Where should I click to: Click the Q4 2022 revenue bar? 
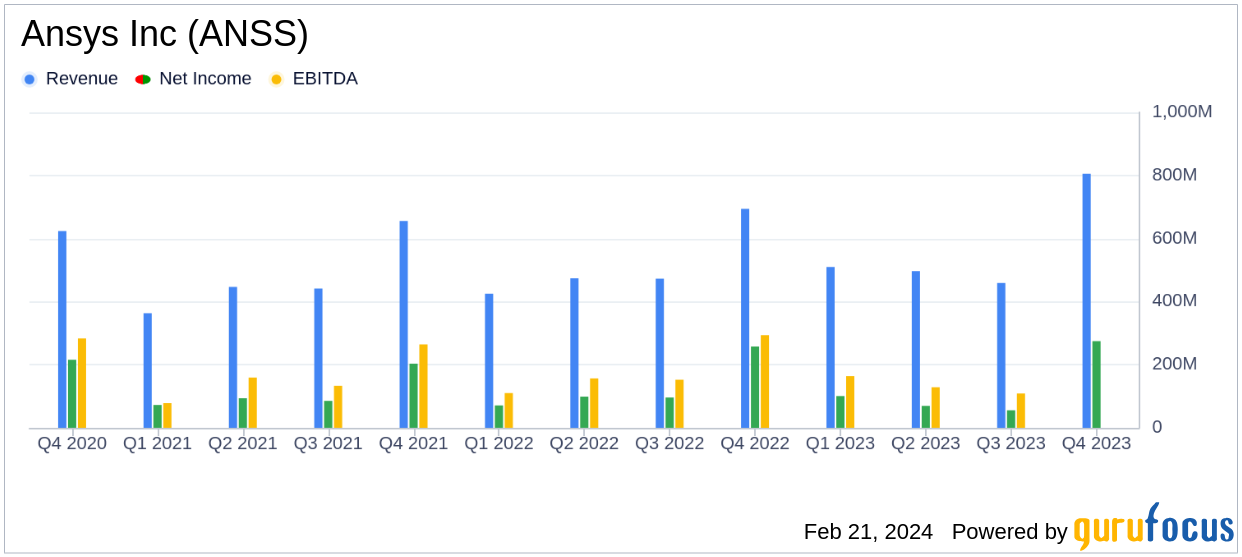745,318
